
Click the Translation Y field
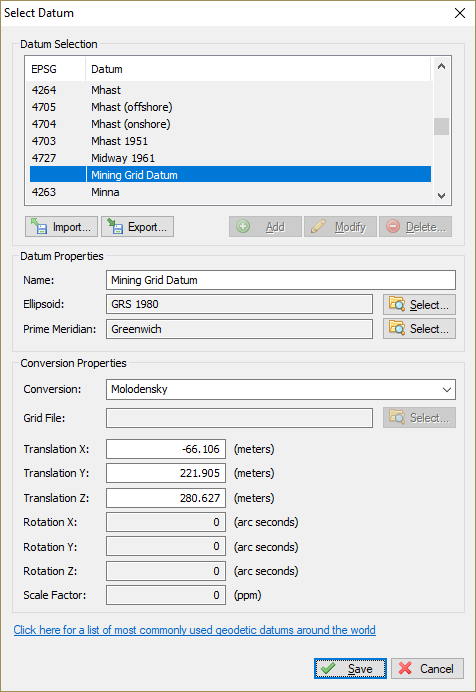tap(166, 473)
